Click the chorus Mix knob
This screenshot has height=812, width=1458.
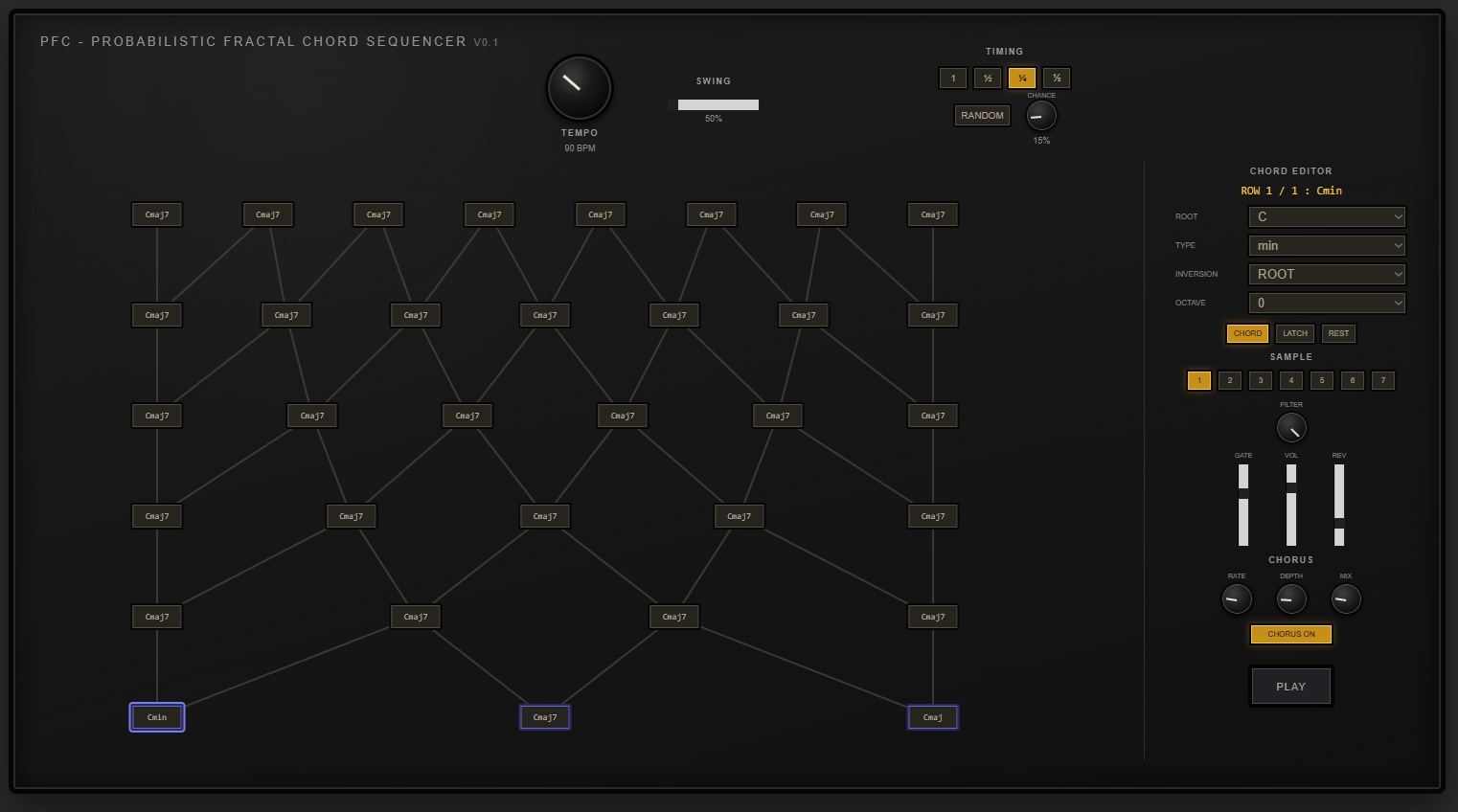click(1346, 599)
